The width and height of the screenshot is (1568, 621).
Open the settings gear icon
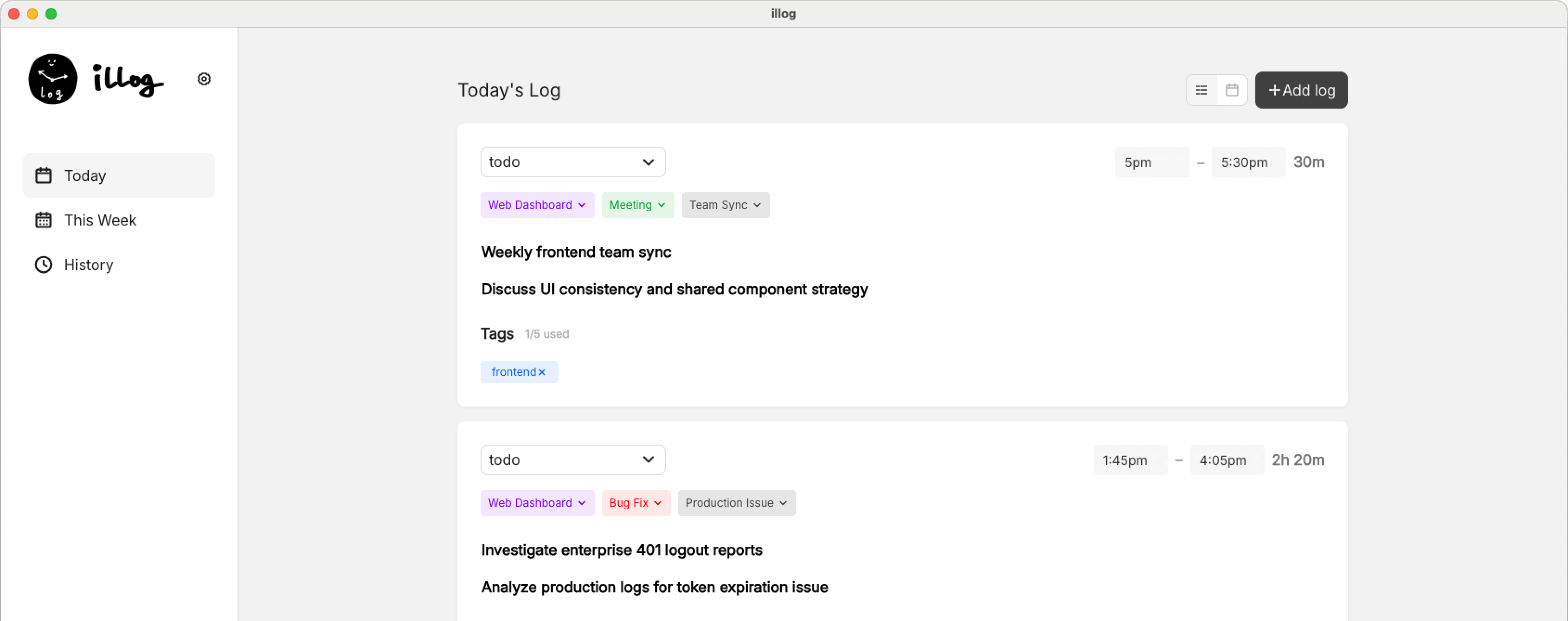tap(204, 78)
